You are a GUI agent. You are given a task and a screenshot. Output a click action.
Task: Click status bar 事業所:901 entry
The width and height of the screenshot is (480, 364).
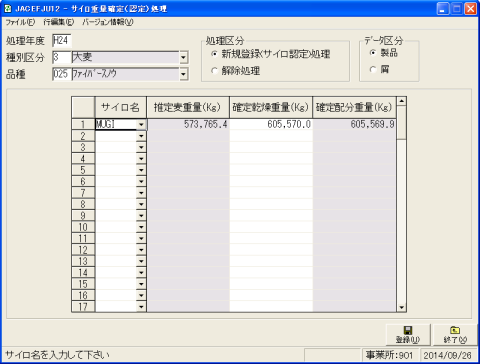[390, 355]
